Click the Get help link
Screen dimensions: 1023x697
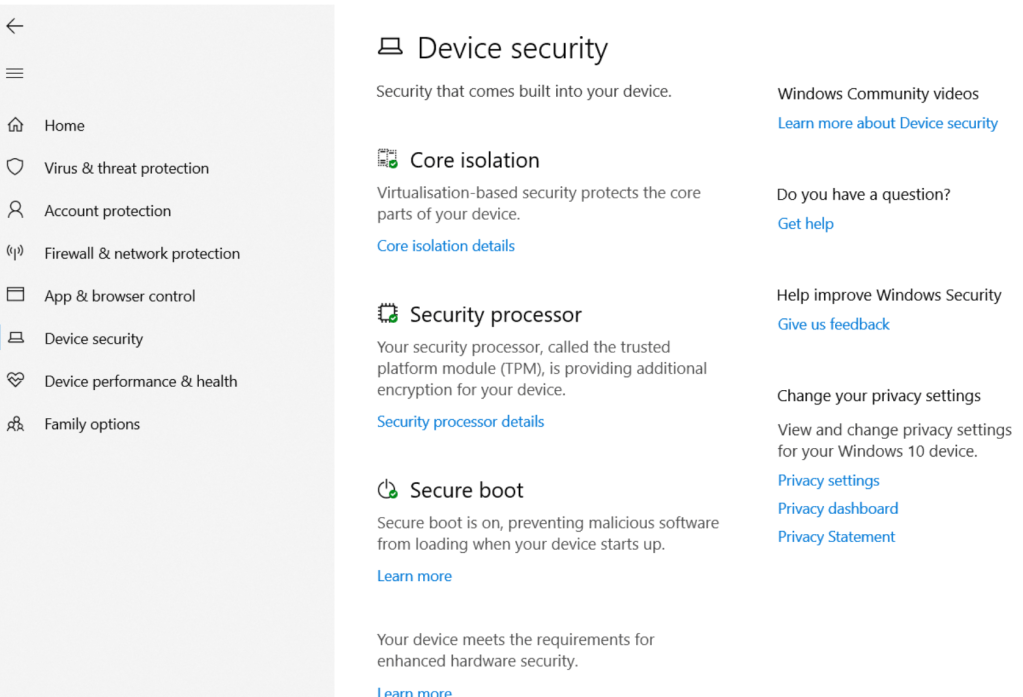(805, 224)
